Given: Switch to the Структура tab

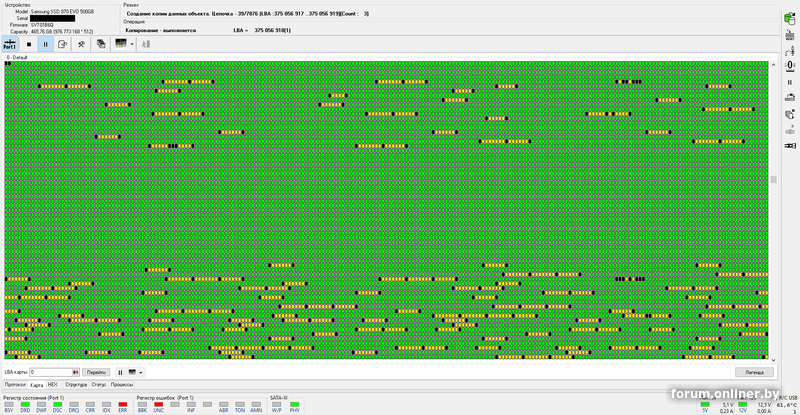Looking at the screenshot, I should [x=76, y=384].
